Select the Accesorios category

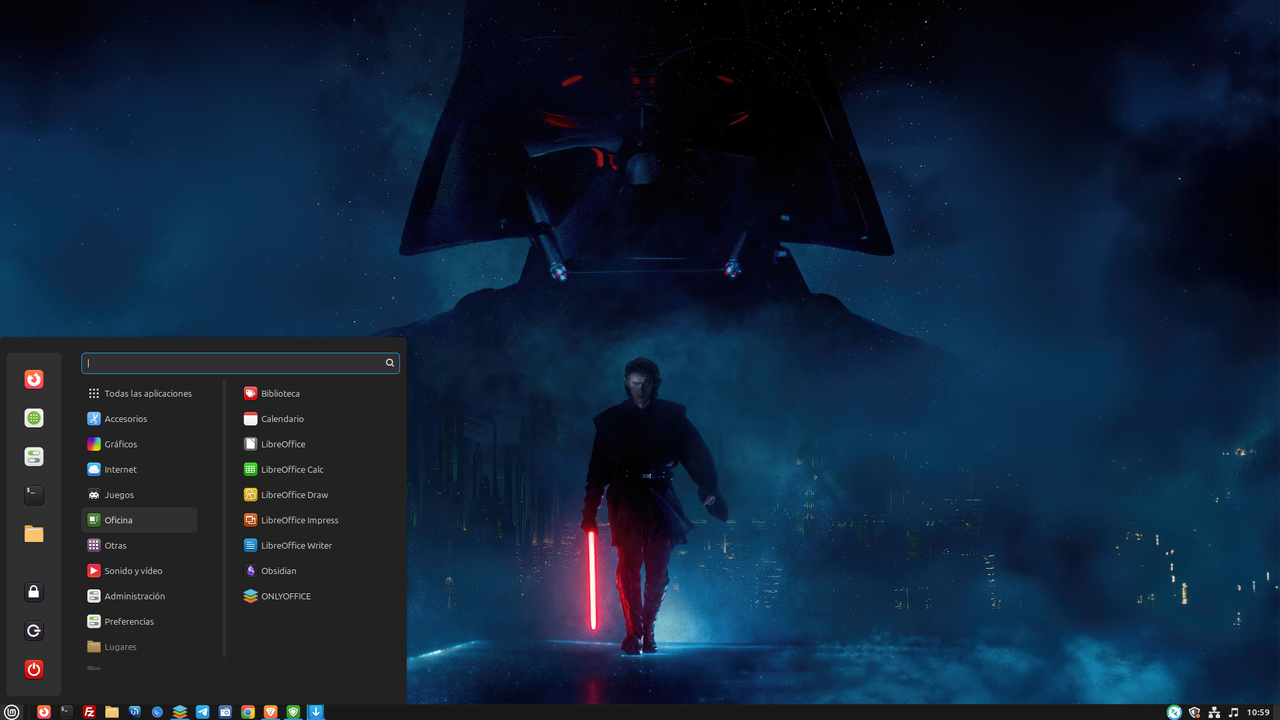[139, 419]
